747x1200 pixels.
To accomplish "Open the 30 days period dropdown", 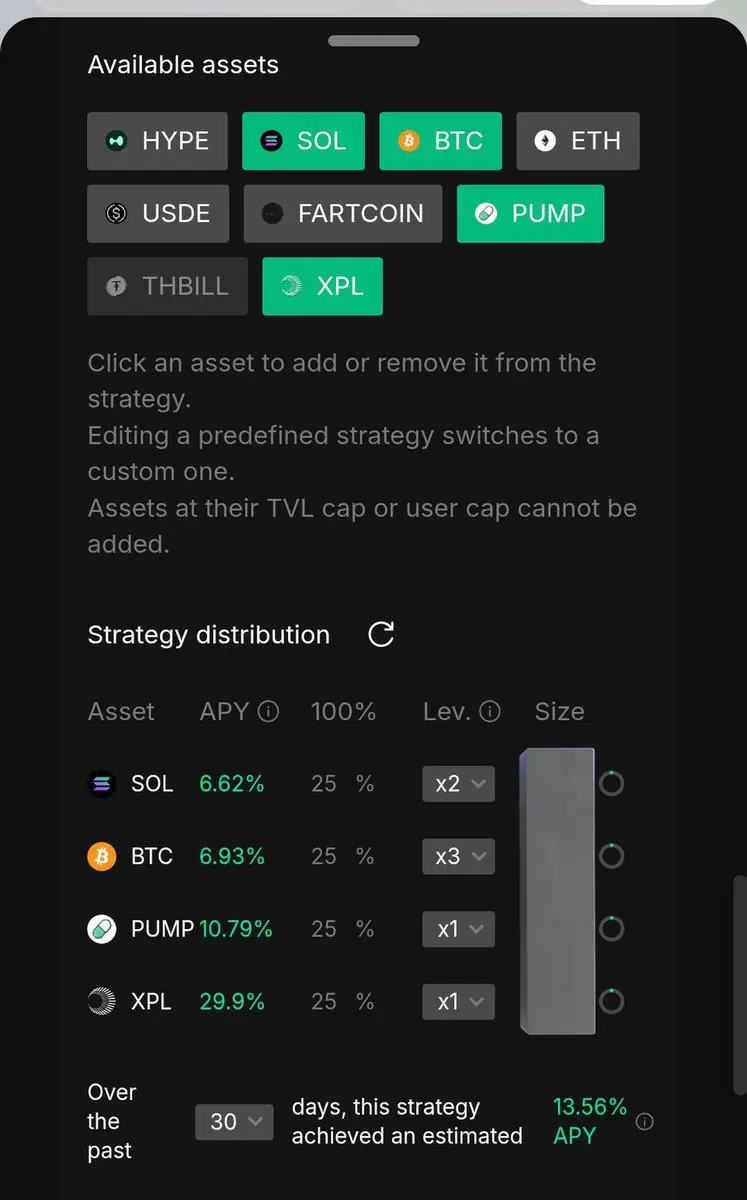I will coord(234,1121).
